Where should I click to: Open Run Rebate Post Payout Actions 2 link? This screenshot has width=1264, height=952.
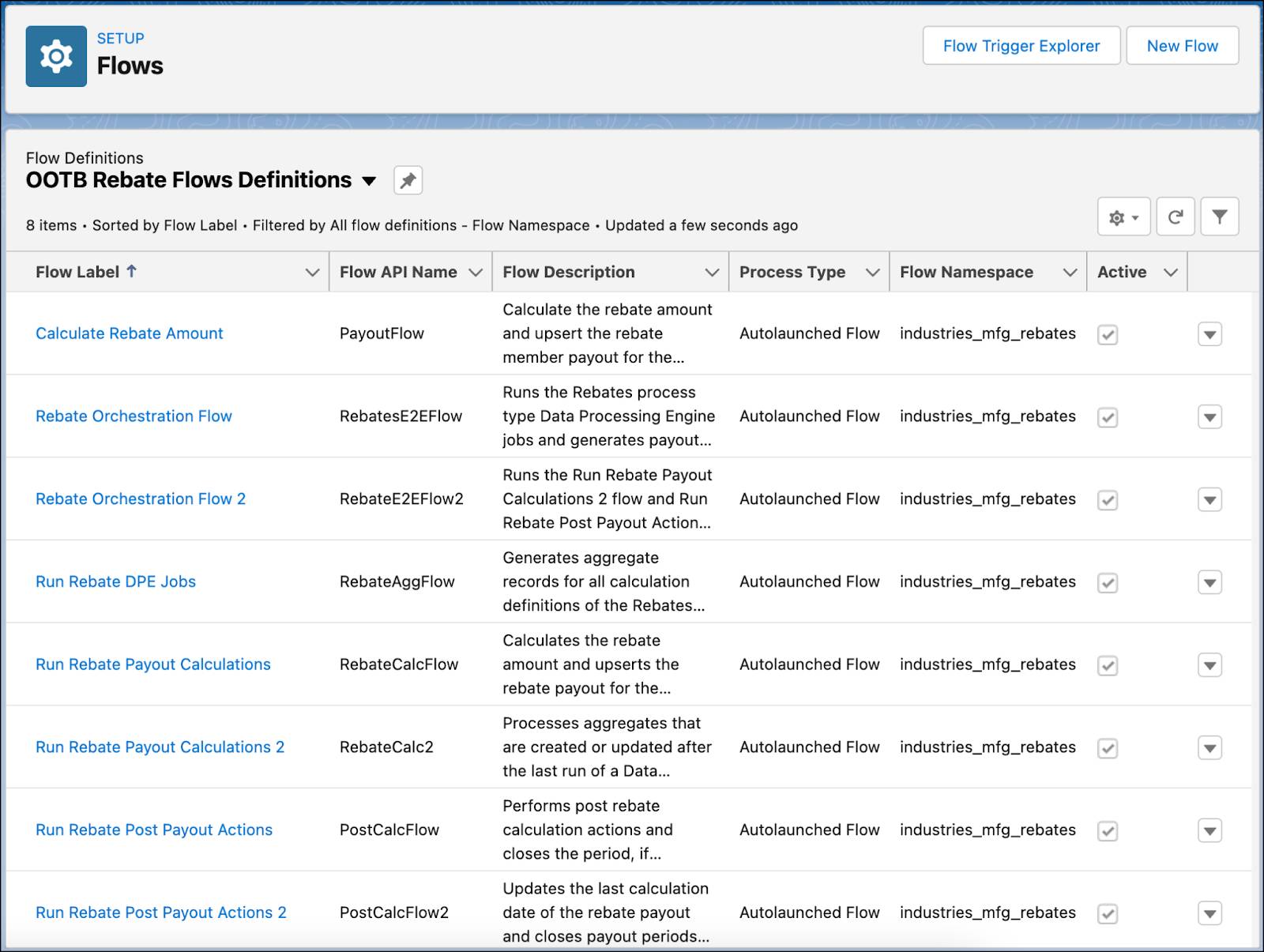coord(161,912)
